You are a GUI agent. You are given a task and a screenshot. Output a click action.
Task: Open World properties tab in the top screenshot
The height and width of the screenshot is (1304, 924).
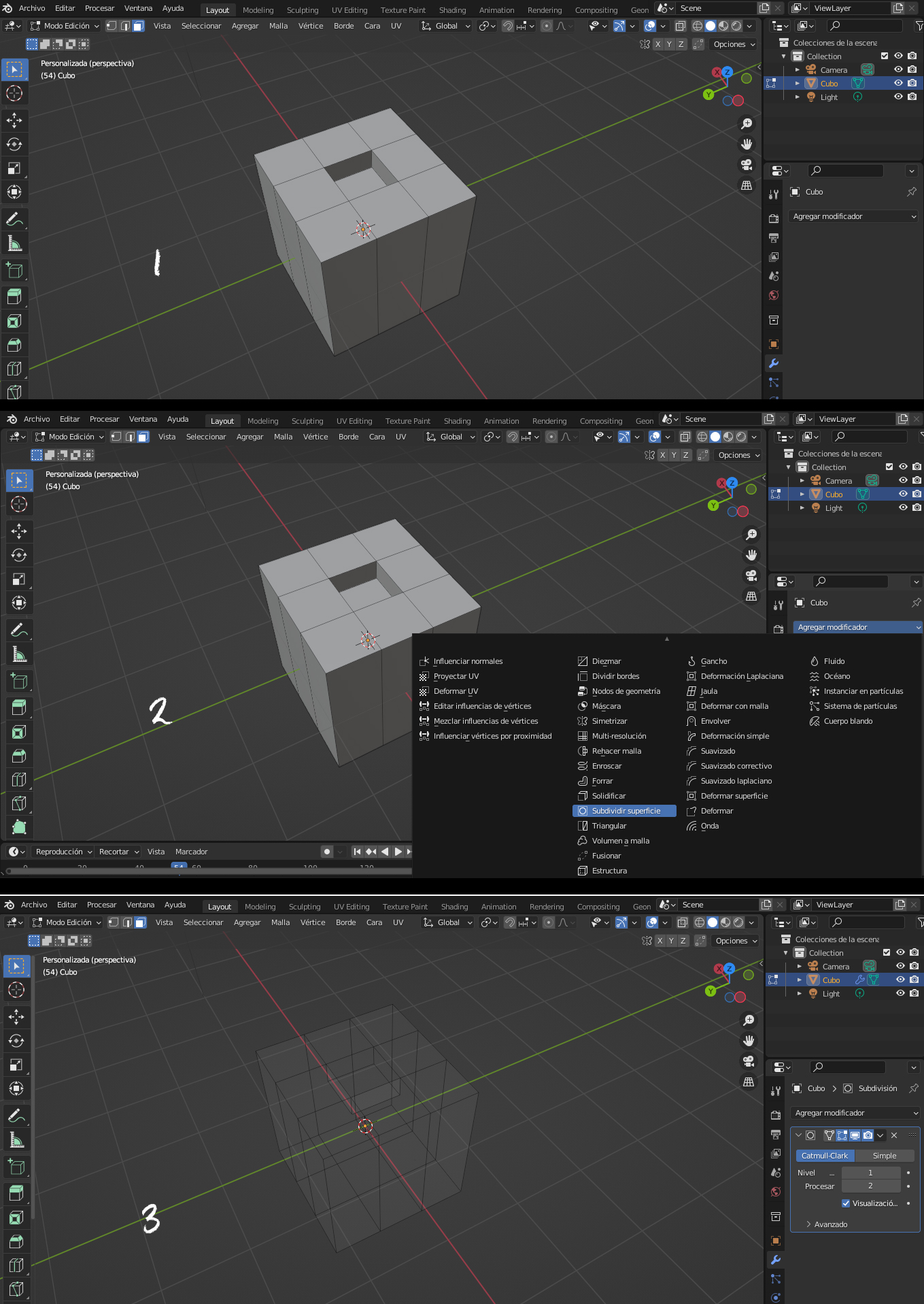(774, 295)
